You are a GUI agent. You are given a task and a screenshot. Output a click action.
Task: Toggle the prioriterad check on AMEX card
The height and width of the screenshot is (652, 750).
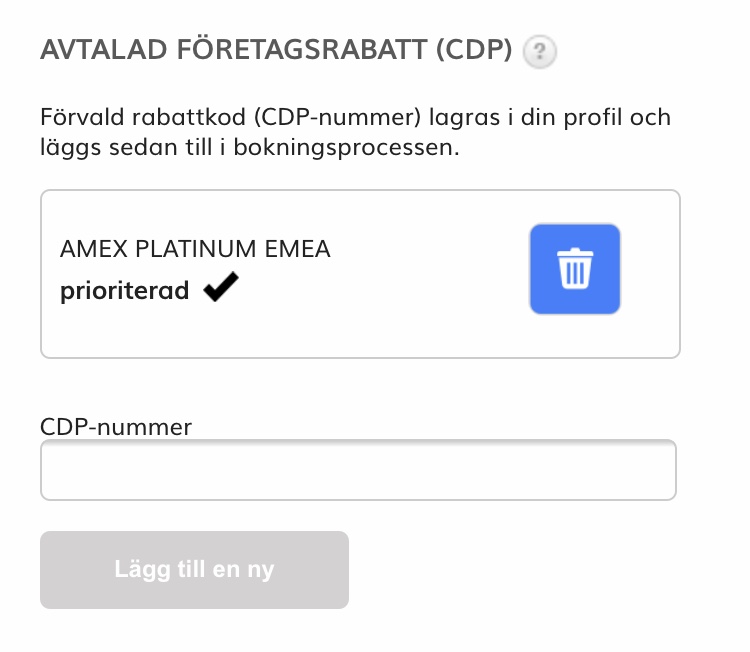(220, 290)
